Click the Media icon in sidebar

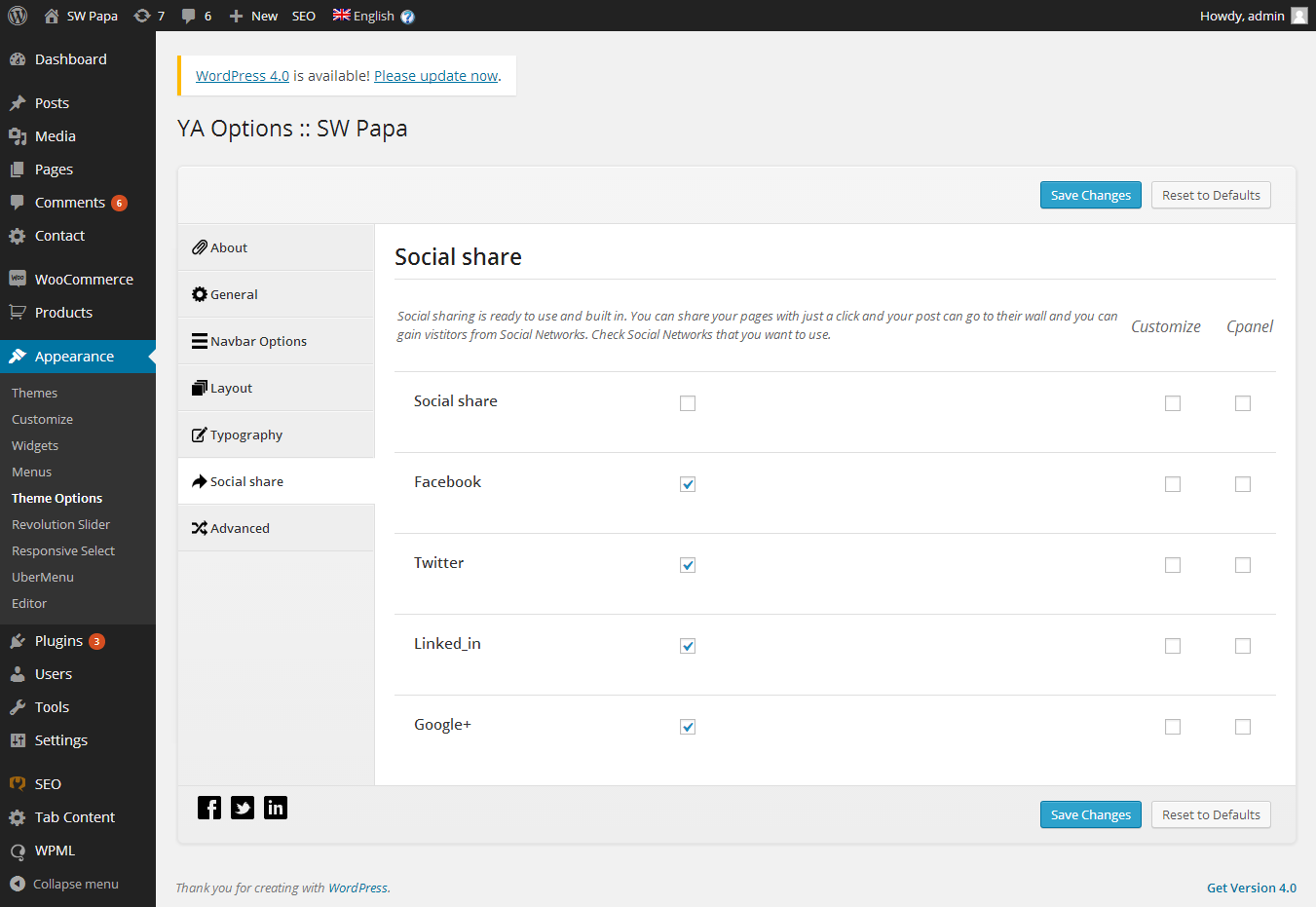(18, 136)
